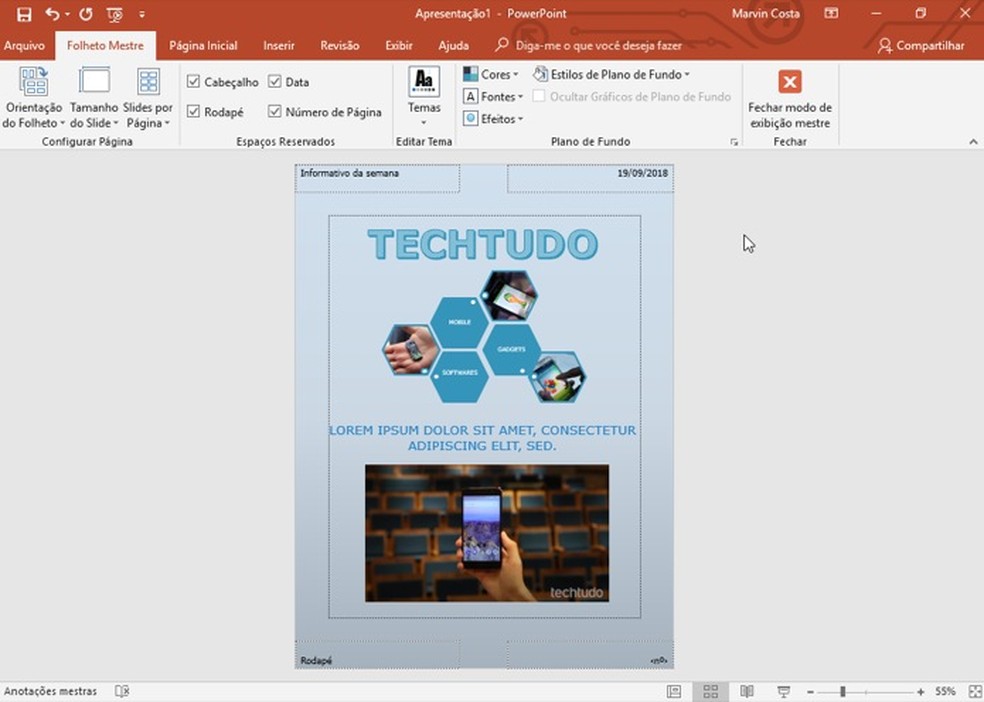The height and width of the screenshot is (702, 984).
Task: Click the Undo icon
Action: click(x=54, y=14)
